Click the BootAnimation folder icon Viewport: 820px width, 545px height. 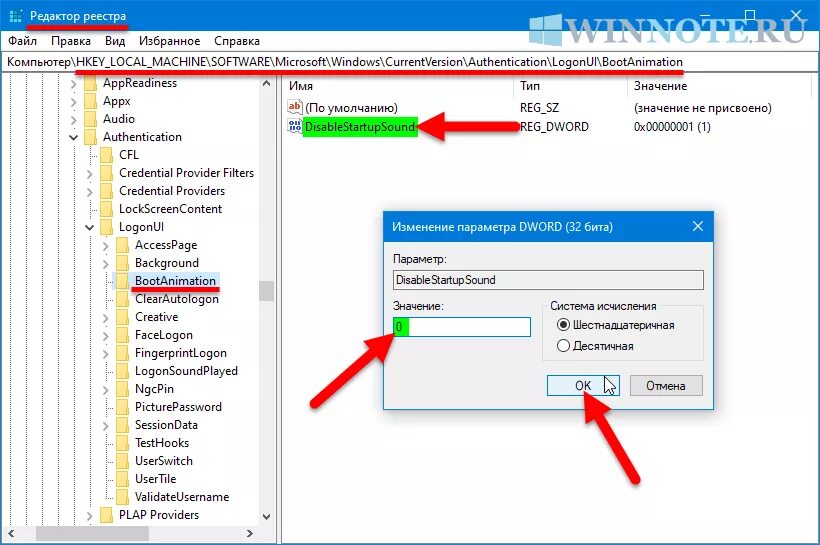click(122, 281)
